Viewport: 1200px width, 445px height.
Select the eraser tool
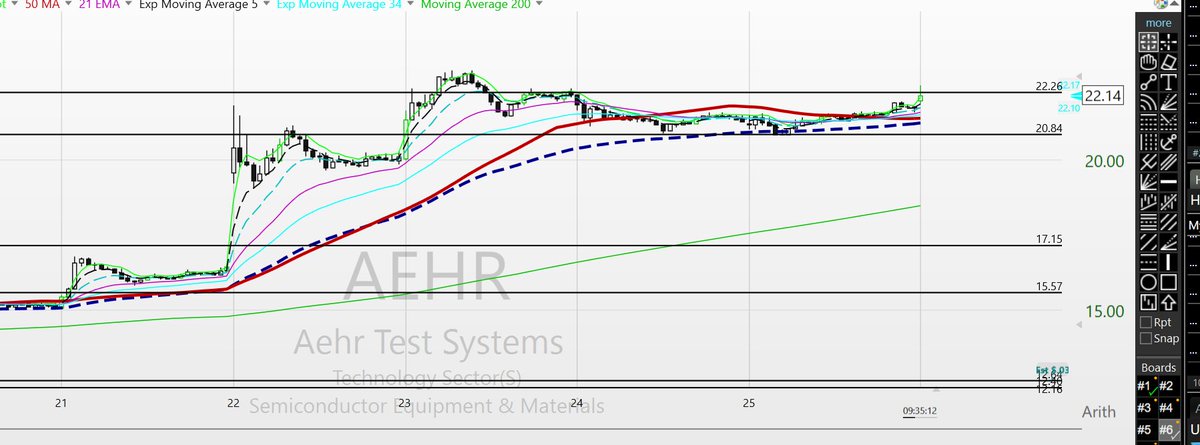tap(1169, 62)
